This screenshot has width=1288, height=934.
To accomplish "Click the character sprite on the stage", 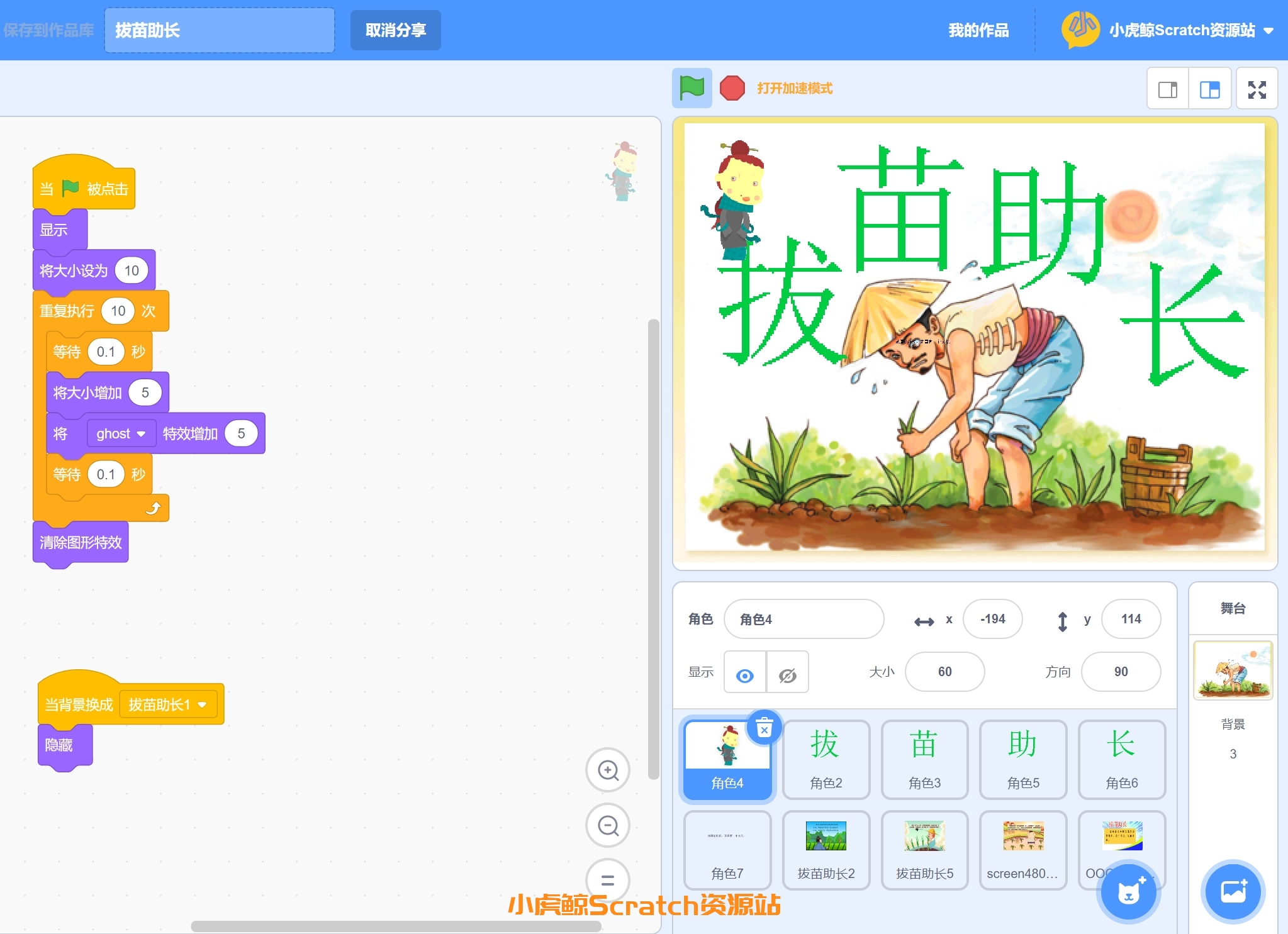I will tap(732, 200).
